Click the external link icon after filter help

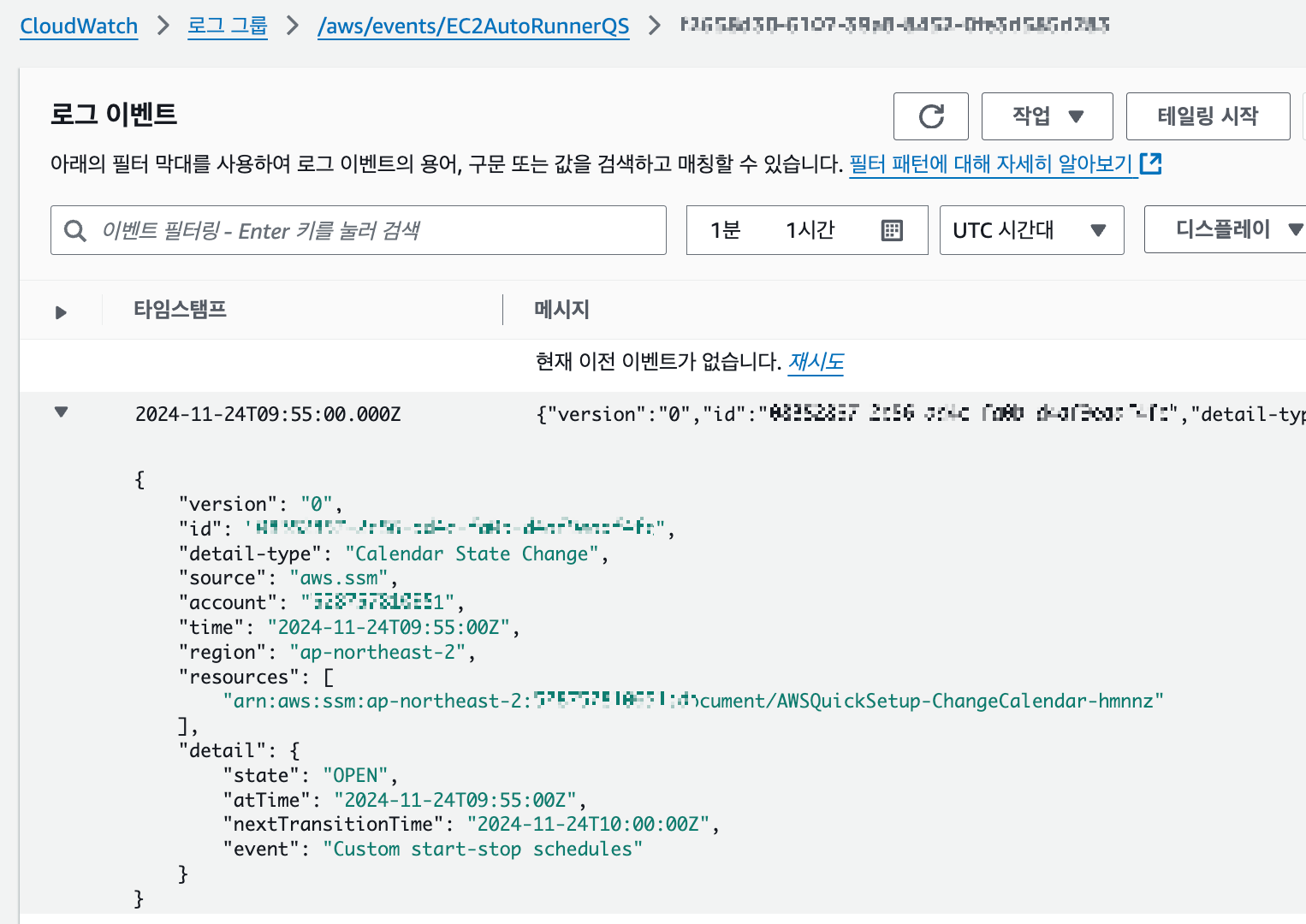(1151, 163)
